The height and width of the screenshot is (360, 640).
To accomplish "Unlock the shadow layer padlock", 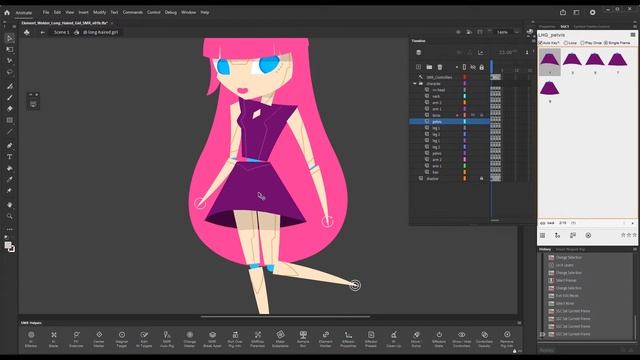I will 482,178.
